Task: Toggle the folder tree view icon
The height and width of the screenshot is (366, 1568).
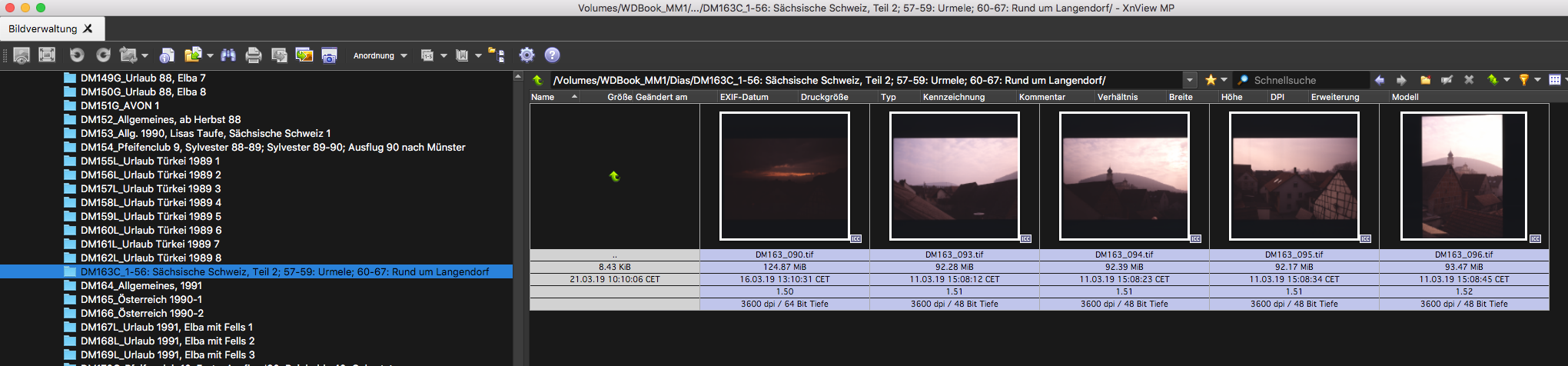Action: point(497,55)
